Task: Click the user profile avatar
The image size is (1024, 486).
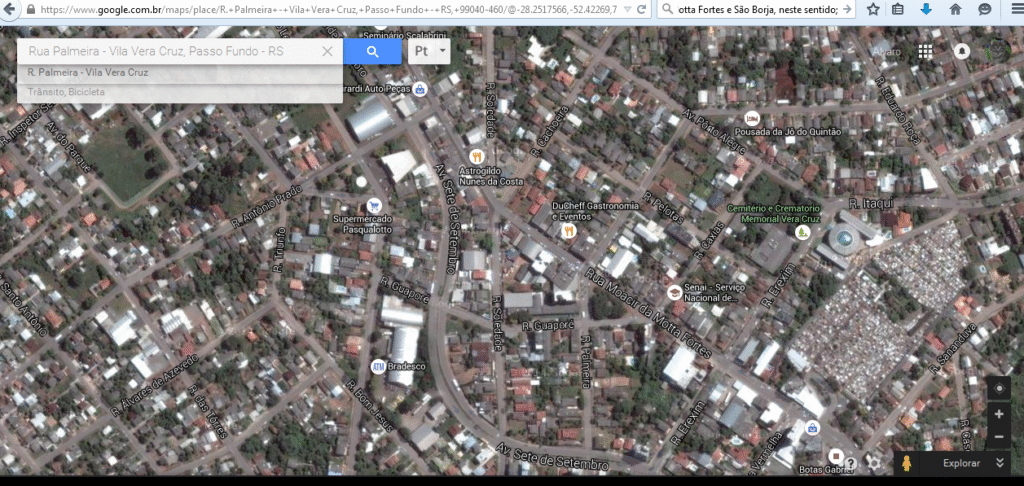Action: [x=996, y=50]
